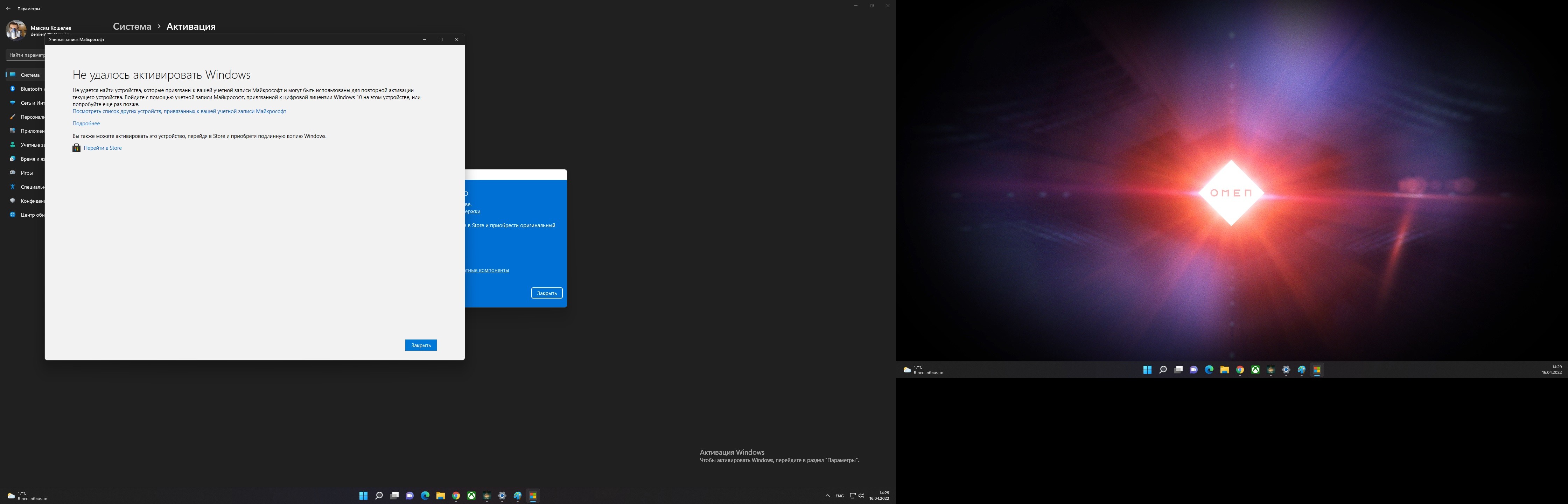The image size is (1568, 504).
Task: Click active Microsoft icon on left monitor taskbar
Action: click(x=533, y=496)
